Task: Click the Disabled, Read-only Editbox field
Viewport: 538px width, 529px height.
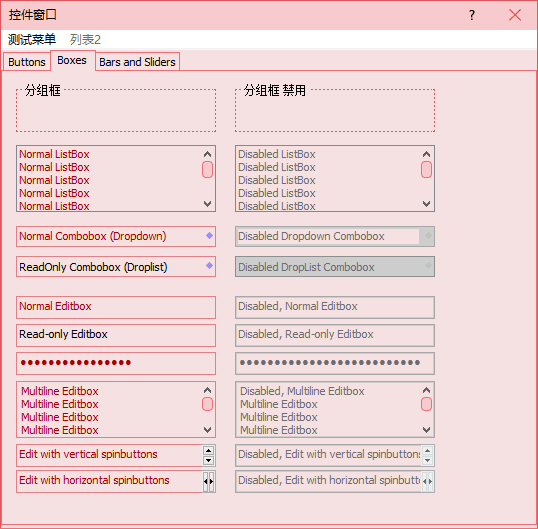Action: (335, 335)
